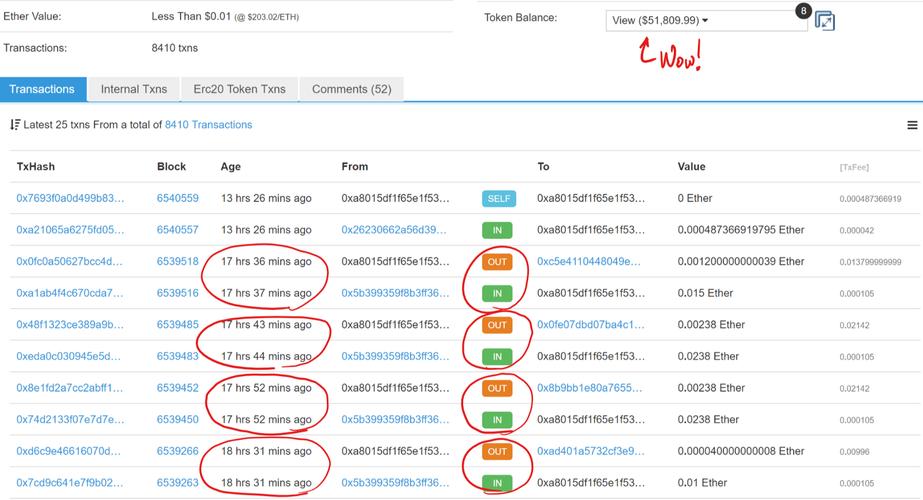The image size is (923, 500).
Task: Click the IN badge for block 6540557
Action: coord(497,230)
